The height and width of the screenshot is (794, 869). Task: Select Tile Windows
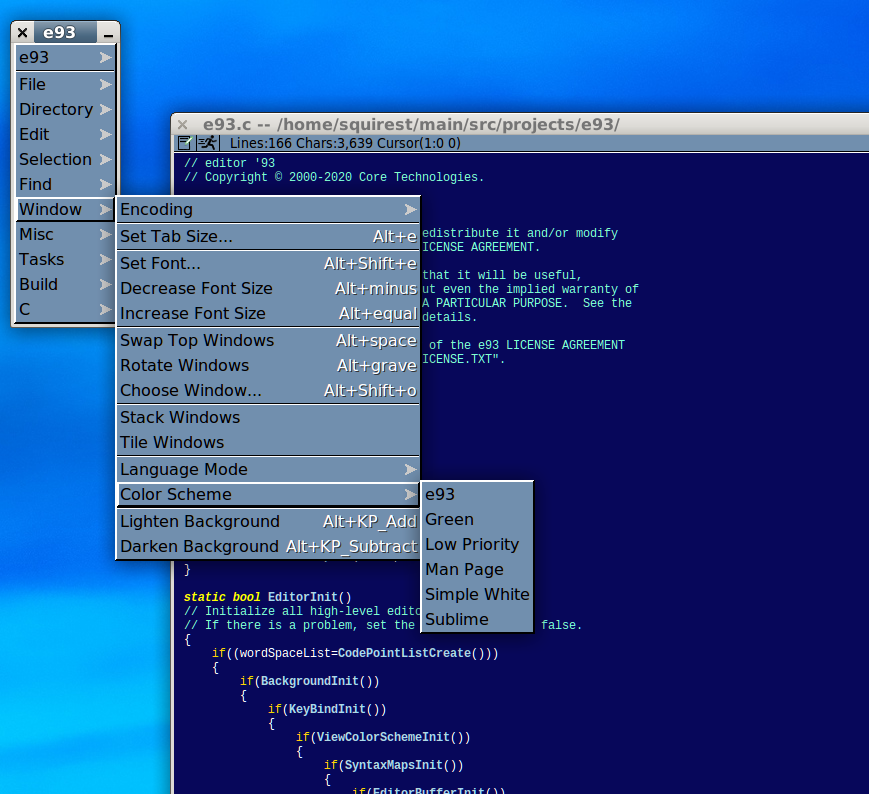click(268, 442)
